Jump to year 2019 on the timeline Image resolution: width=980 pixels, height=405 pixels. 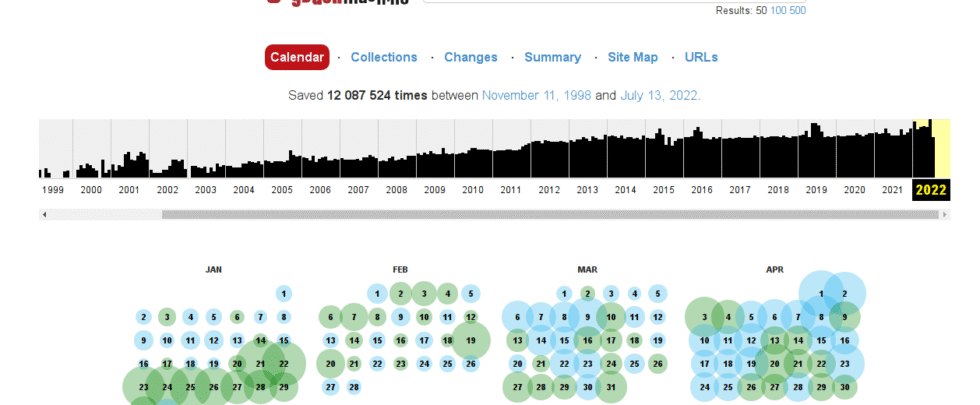point(816,190)
